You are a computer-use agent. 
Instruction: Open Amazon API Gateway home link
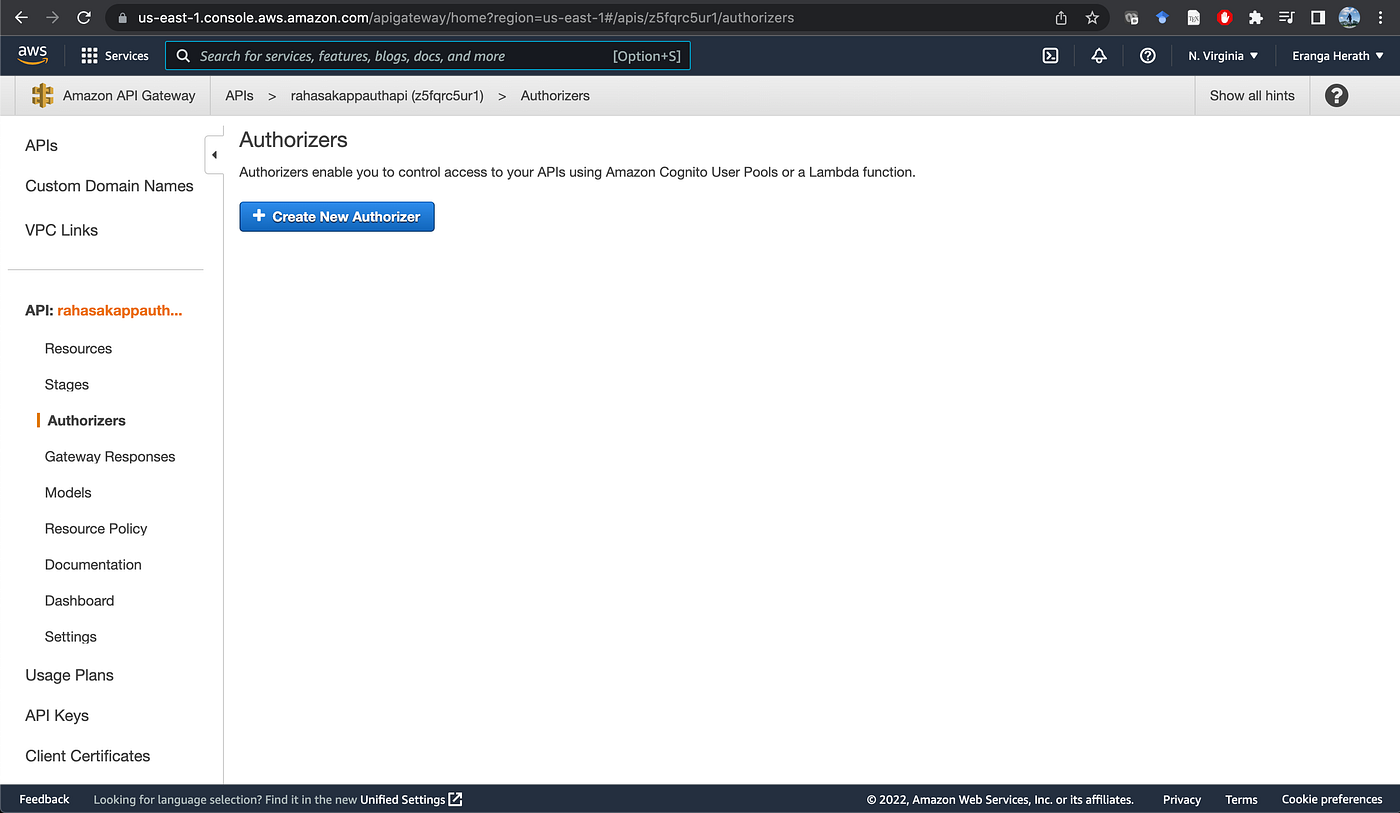point(129,96)
